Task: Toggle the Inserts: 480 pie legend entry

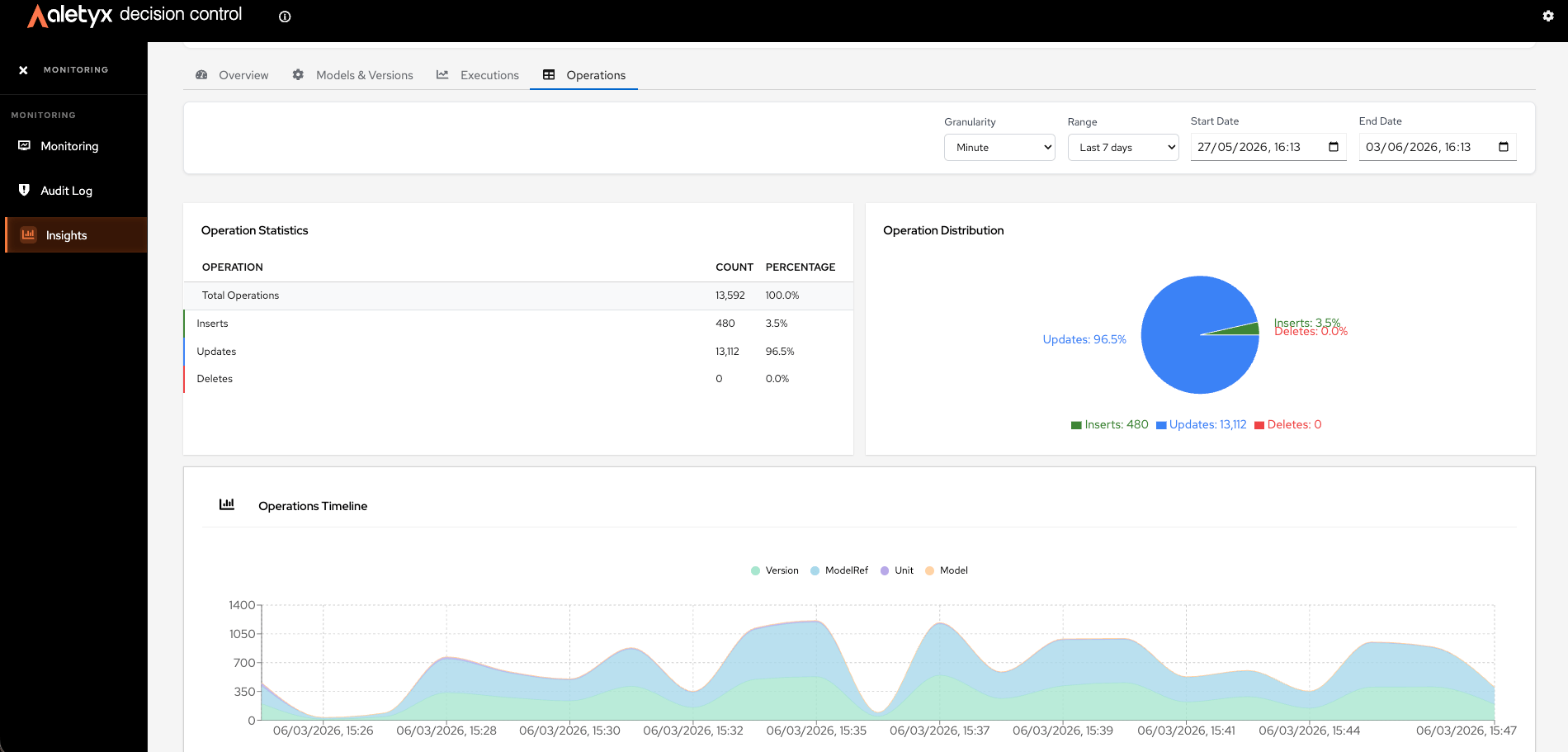Action: click(1109, 424)
